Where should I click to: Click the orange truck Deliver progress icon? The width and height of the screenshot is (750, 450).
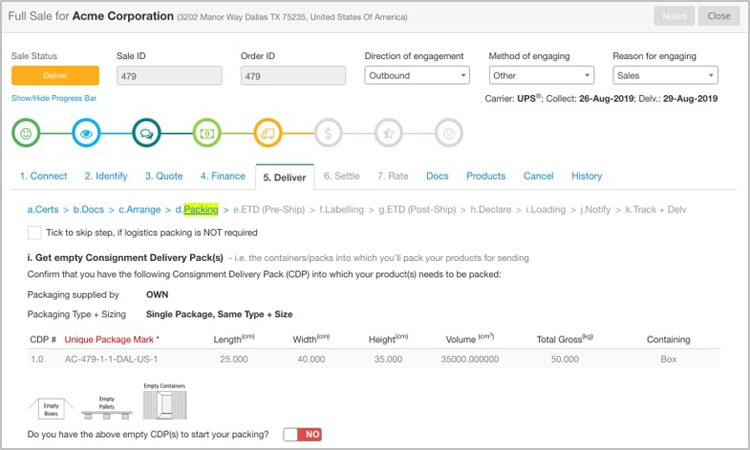tap(268, 133)
